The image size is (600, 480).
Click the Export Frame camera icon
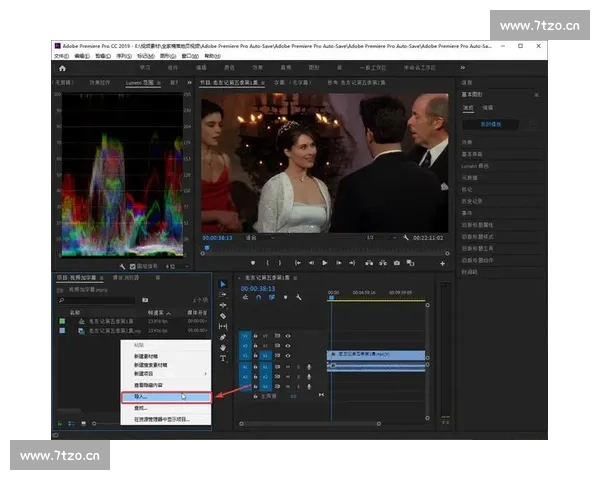(397, 263)
